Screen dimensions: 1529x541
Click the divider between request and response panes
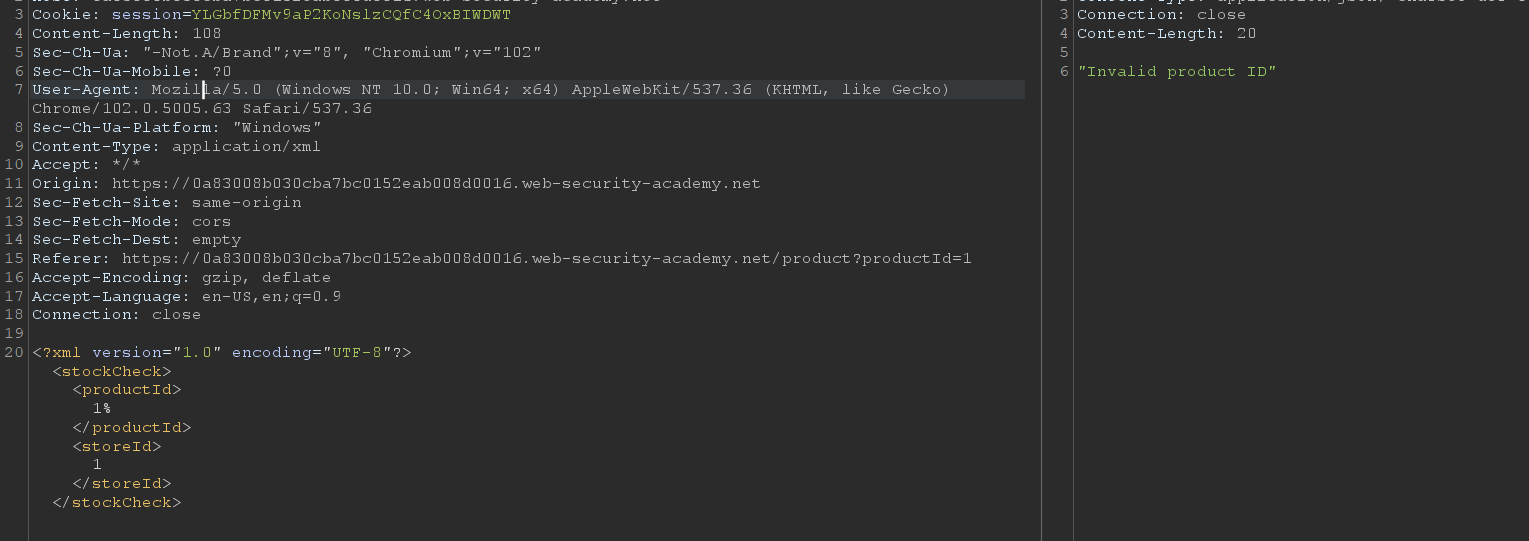pos(1042,270)
